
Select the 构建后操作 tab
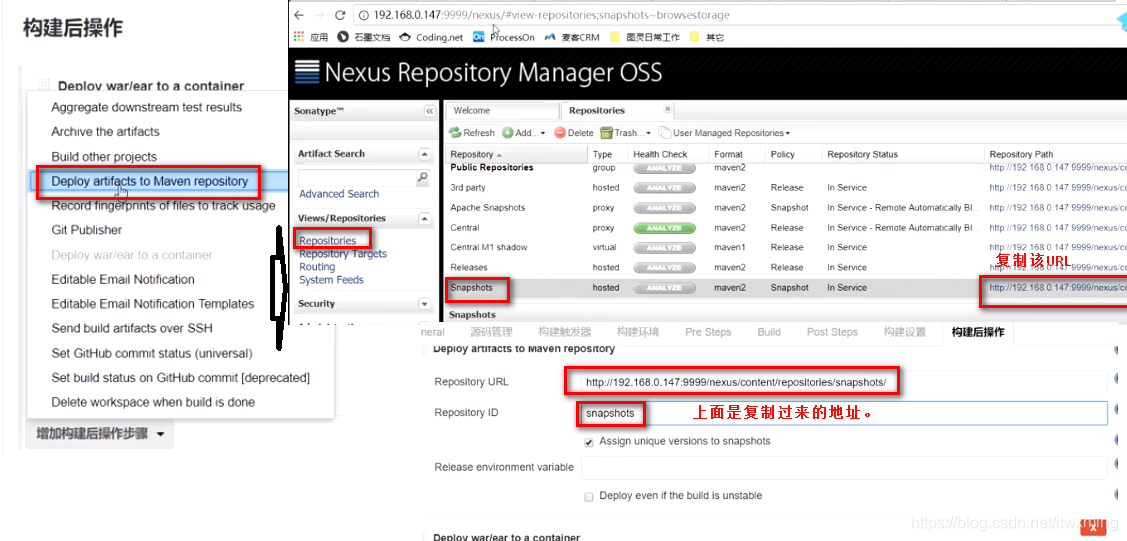[978, 332]
